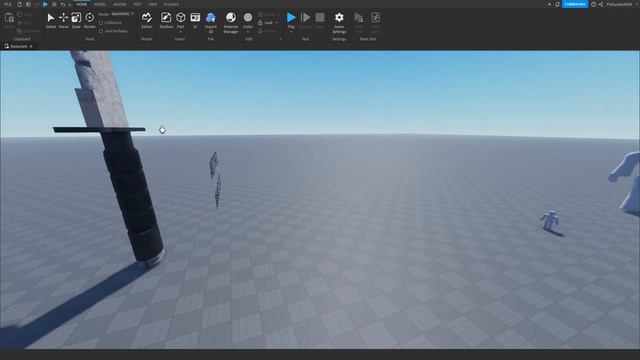Expand the Color picker dropdown arrow
This screenshot has height=360, width=640.
click(x=248, y=31)
